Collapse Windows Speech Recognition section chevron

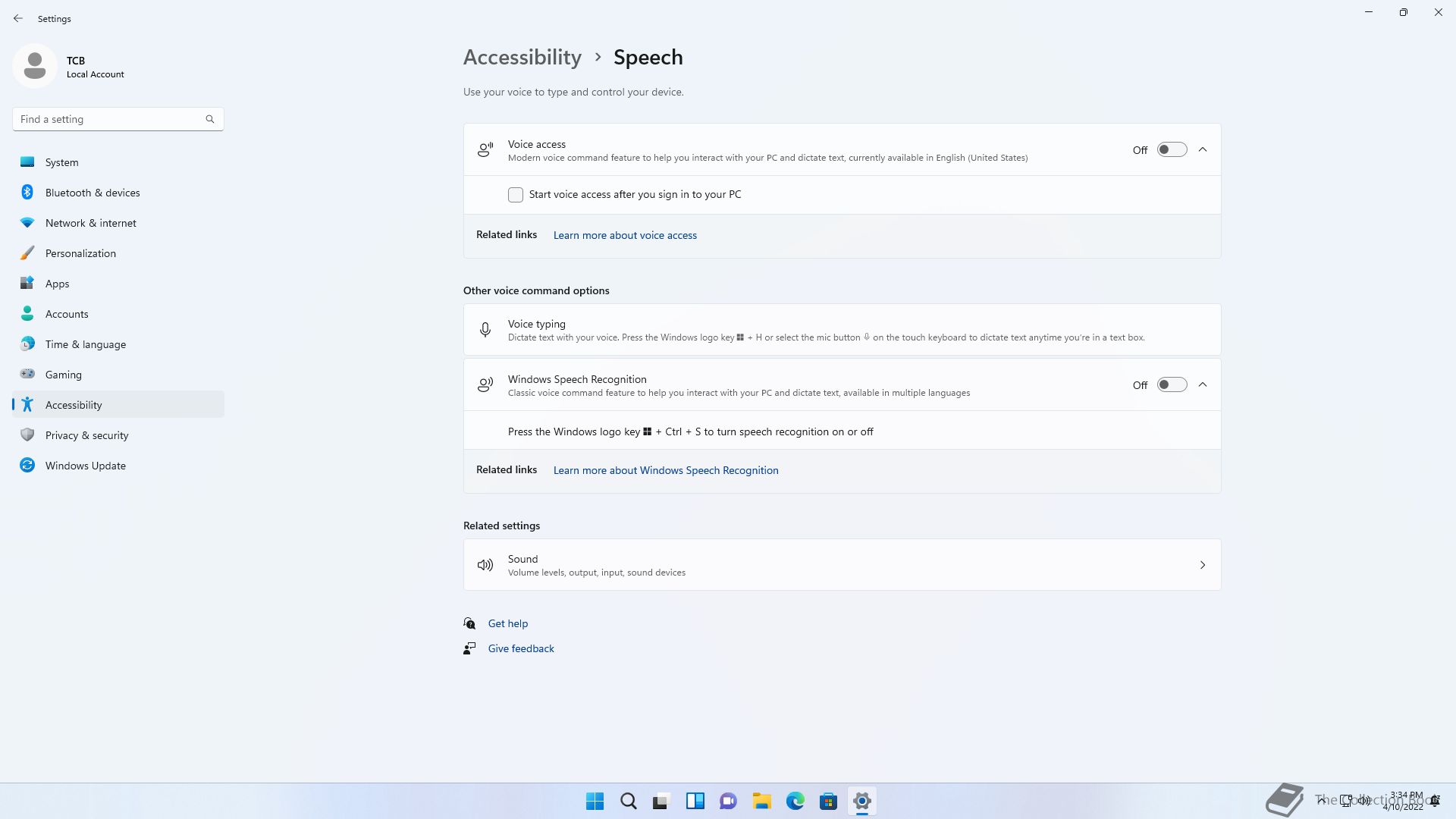(x=1203, y=384)
